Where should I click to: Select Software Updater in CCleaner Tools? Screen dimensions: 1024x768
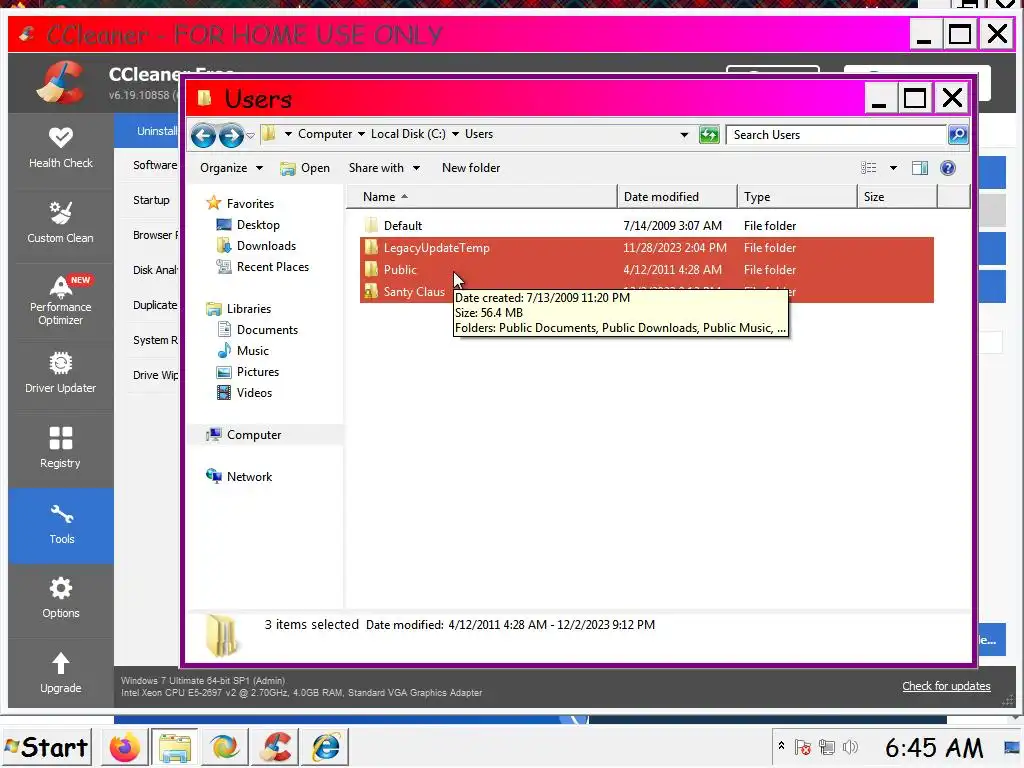pyautogui.click(x=155, y=165)
